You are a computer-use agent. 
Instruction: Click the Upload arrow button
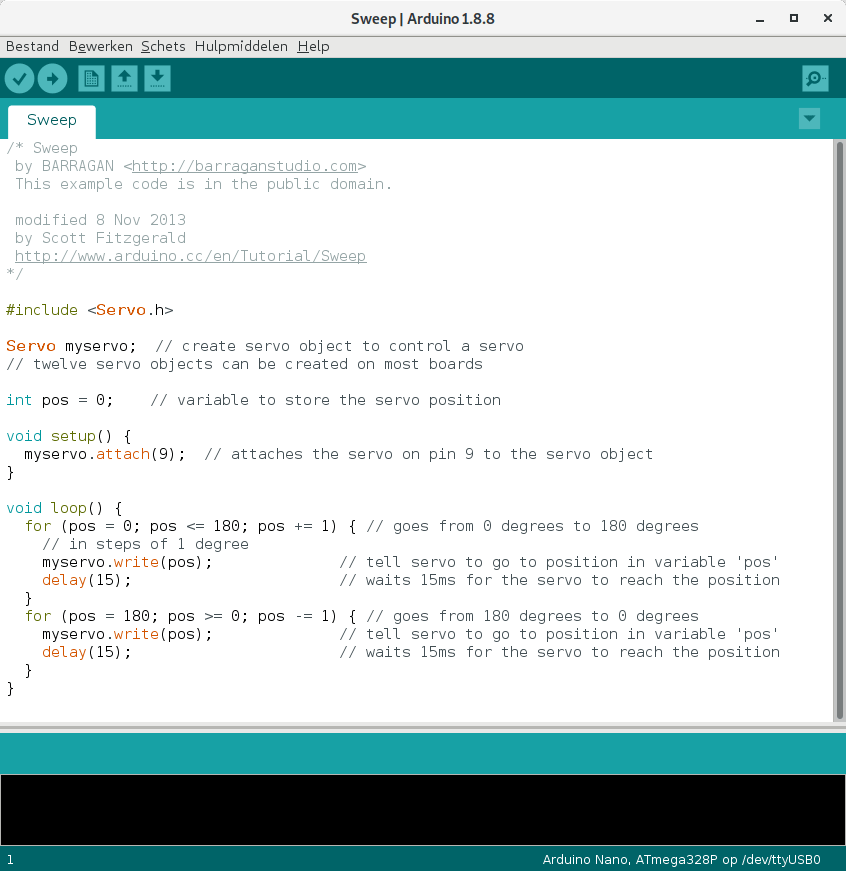click(x=52, y=78)
